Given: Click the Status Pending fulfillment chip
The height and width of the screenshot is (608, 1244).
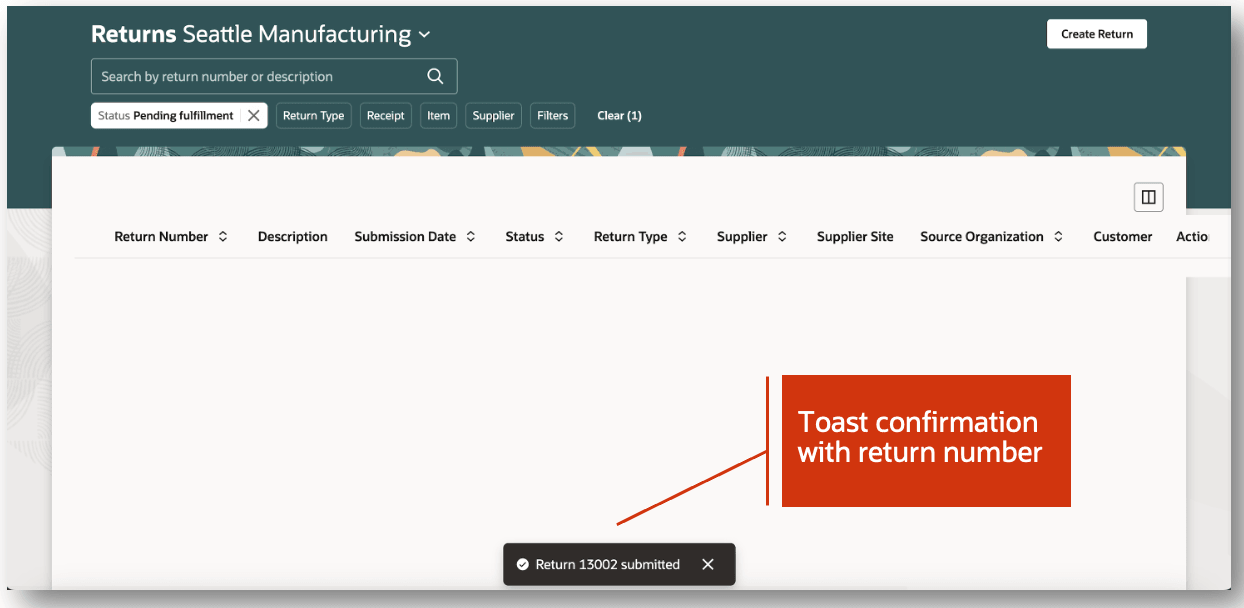Looking at the screenshot, I should (166, 116).
